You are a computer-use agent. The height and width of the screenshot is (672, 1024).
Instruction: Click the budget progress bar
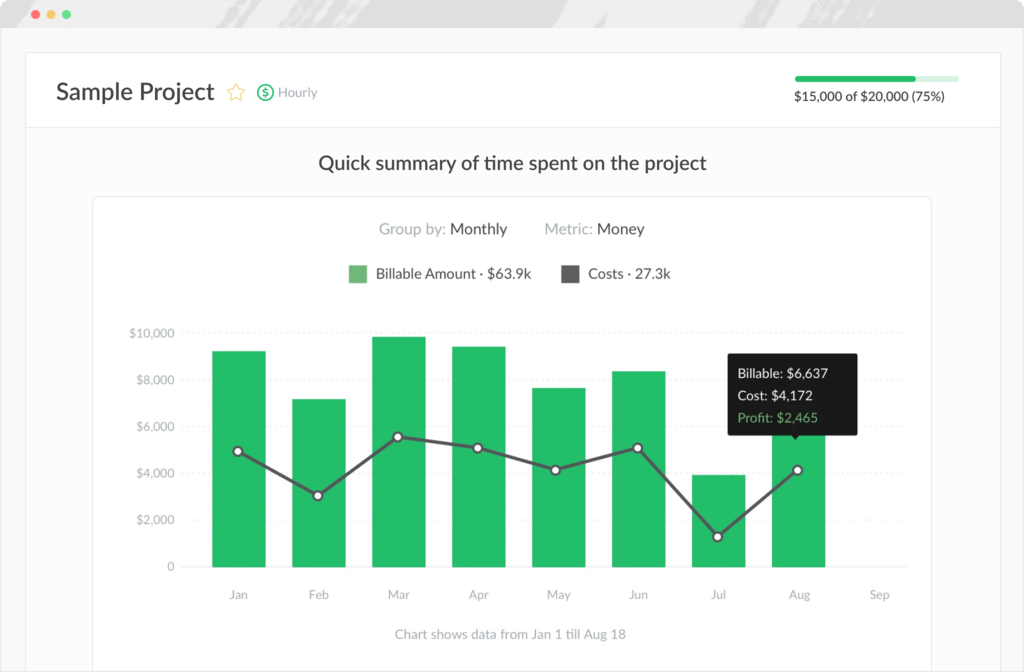tap(875, 77)
